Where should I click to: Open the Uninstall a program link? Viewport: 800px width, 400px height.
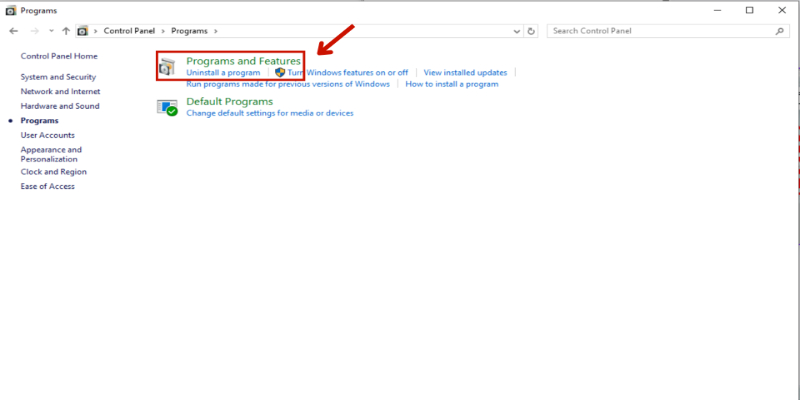tap(223, 73)
